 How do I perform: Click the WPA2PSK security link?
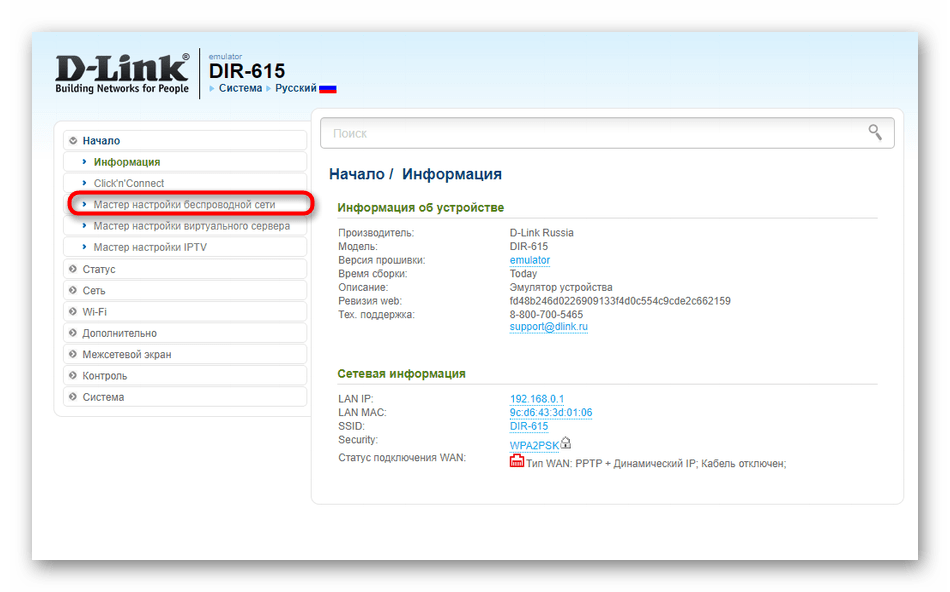click(x=534, y=445)
